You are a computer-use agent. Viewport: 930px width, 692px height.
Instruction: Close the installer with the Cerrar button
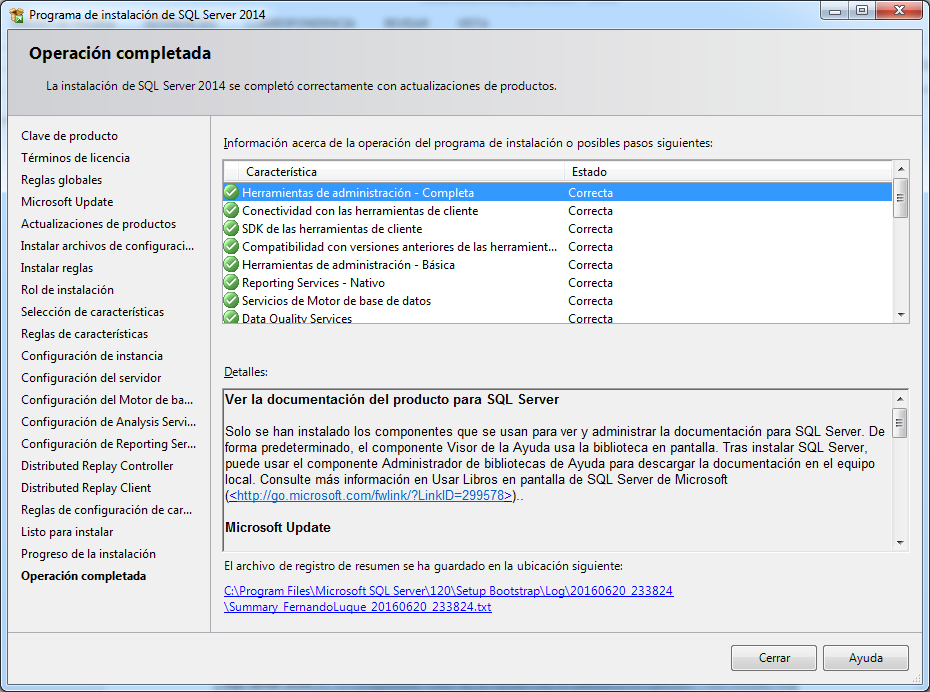[x=773, y=658]
